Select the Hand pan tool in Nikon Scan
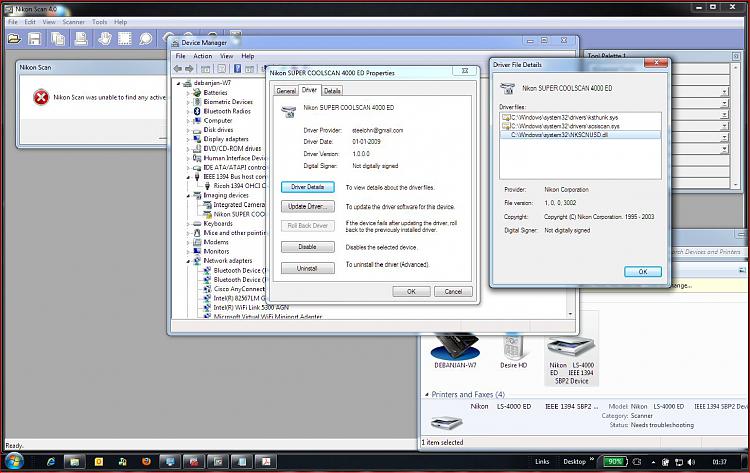The width and height of the screenshot is (750, 473). [105, 39]
